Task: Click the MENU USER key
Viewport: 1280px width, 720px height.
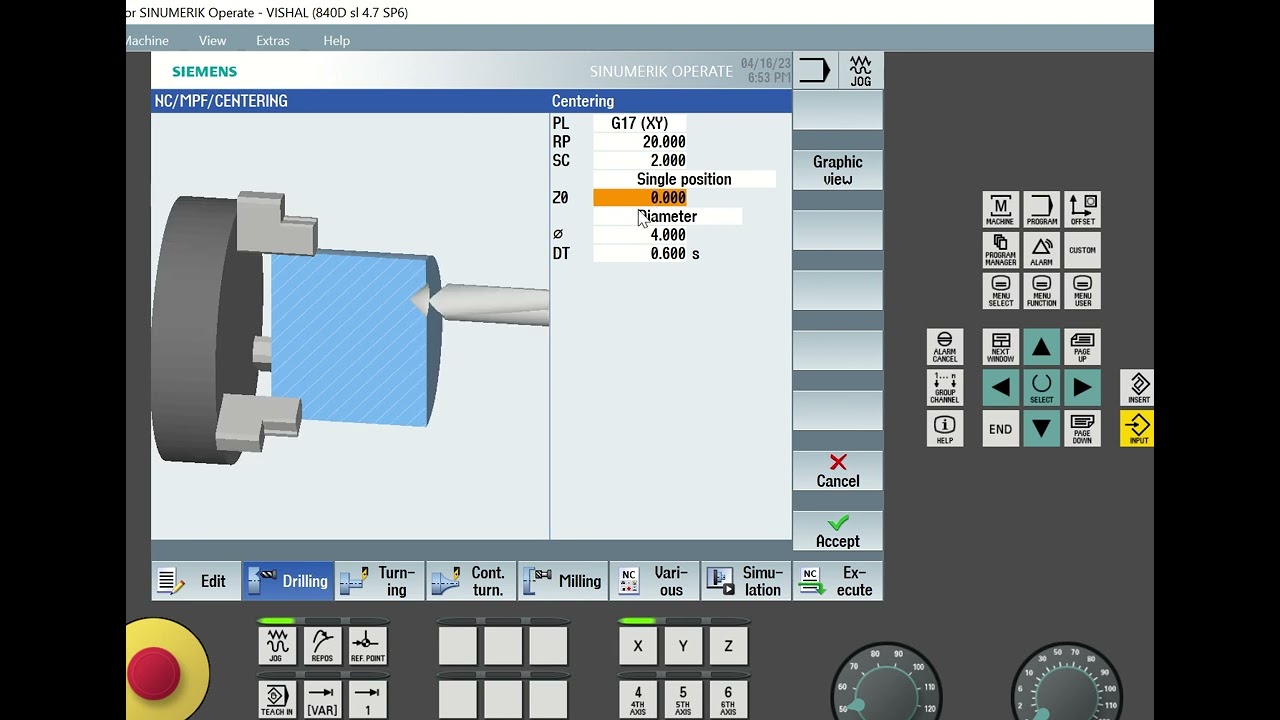Action: click(x=1082, y=291)
